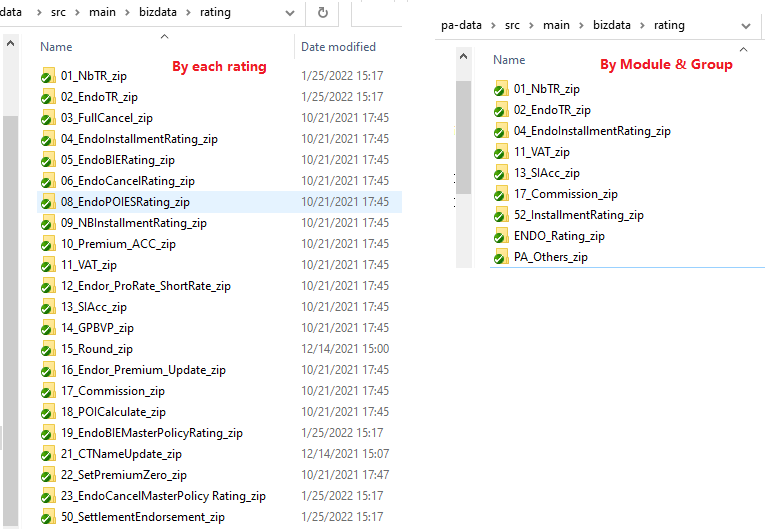Click folder icon of 50_SettlementEndorsement_zip

tap(47, 517)
